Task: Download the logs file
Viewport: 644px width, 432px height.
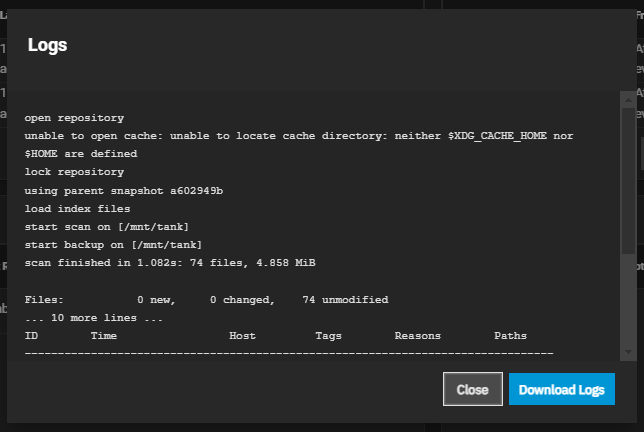Action: [561, 389]
